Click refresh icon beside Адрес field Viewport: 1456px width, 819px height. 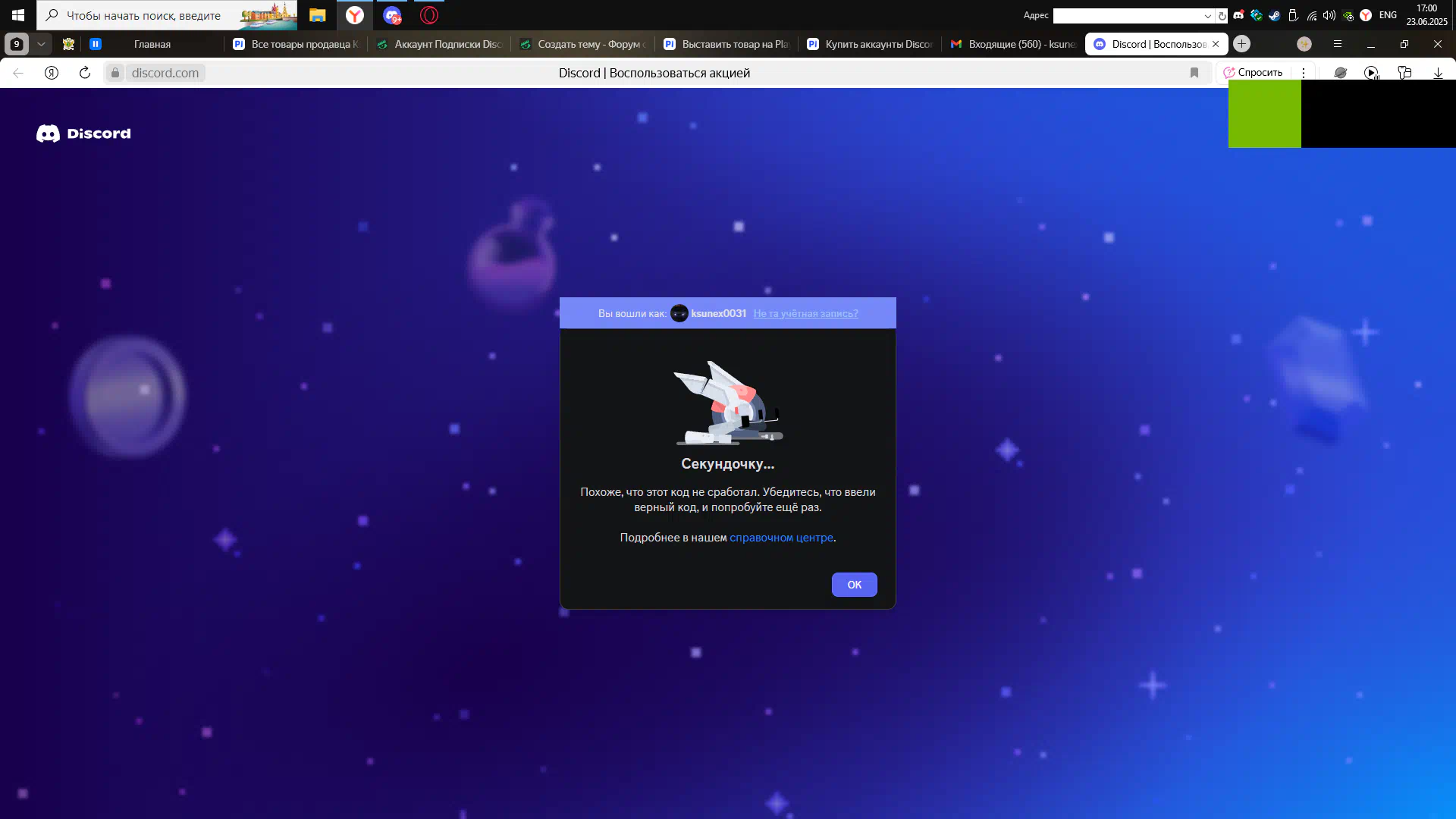click(1222, 16)
